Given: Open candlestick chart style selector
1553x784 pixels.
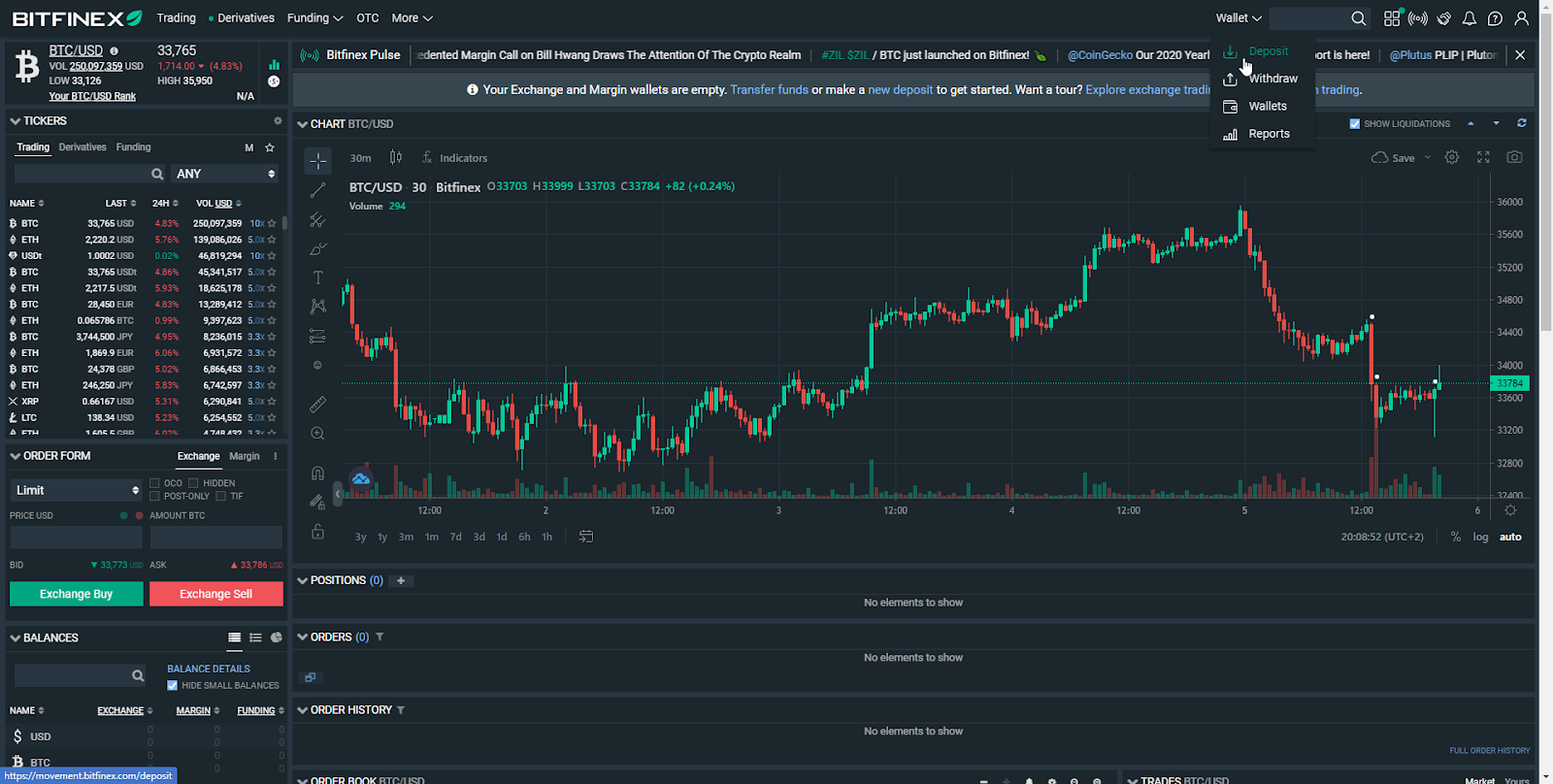Looking at the screenshot, I should click(396, 157).
